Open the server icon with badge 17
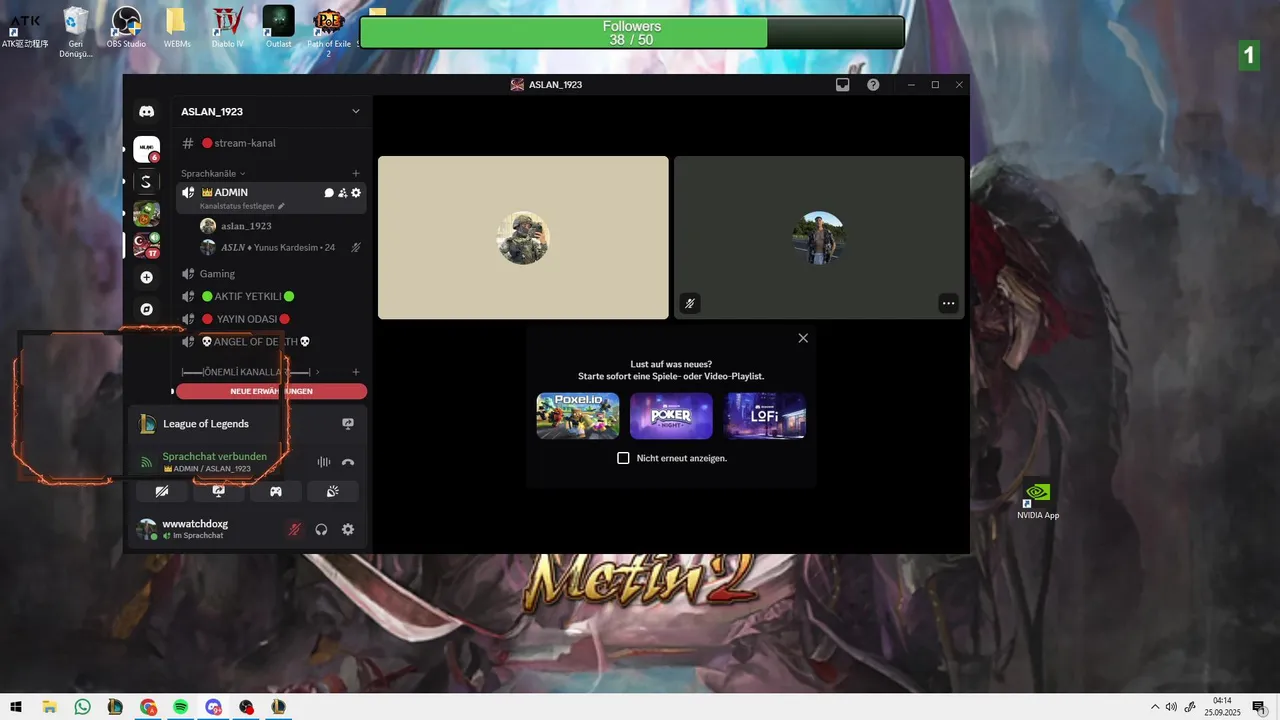The image size is (1280, 720). [146, 245]
